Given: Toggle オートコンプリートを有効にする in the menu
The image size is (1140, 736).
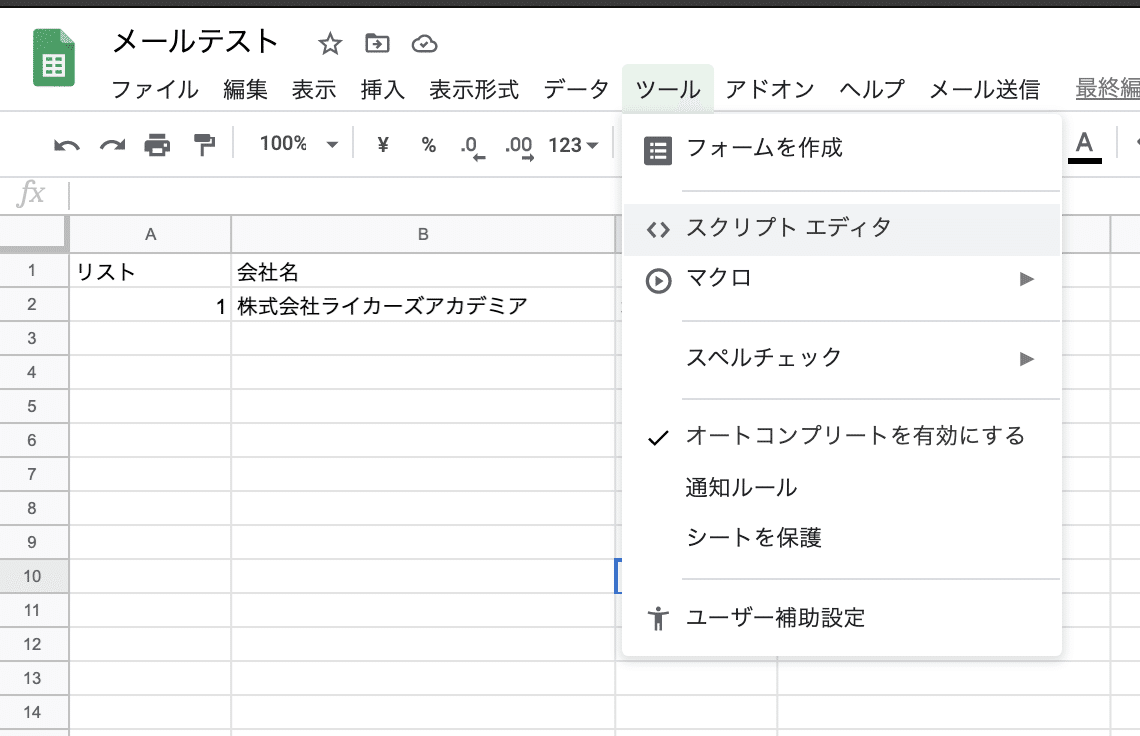Looking at the screenshot, I should point(852,436).
